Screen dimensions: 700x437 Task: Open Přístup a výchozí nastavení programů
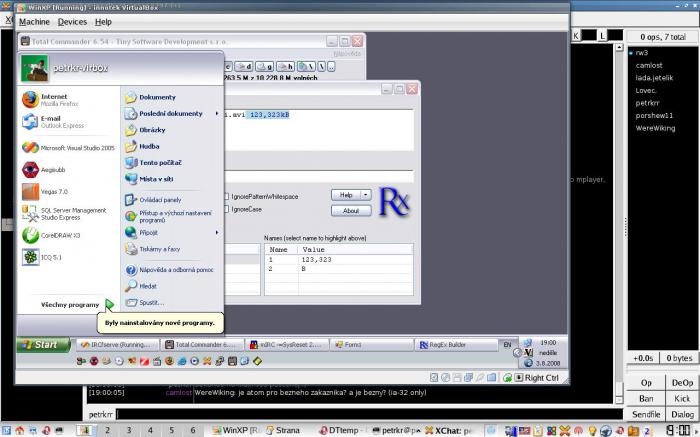click(x=168, y=216)
